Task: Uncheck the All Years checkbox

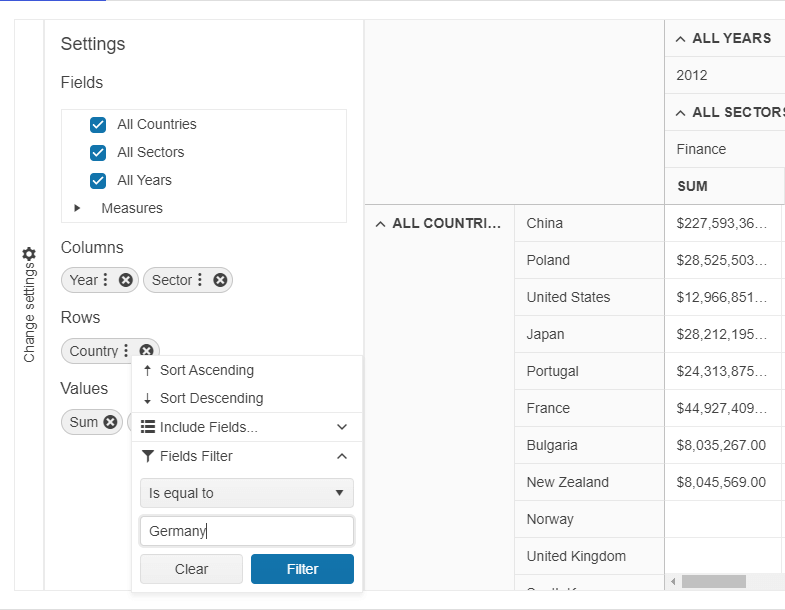Action: click(x=98, y=181)
